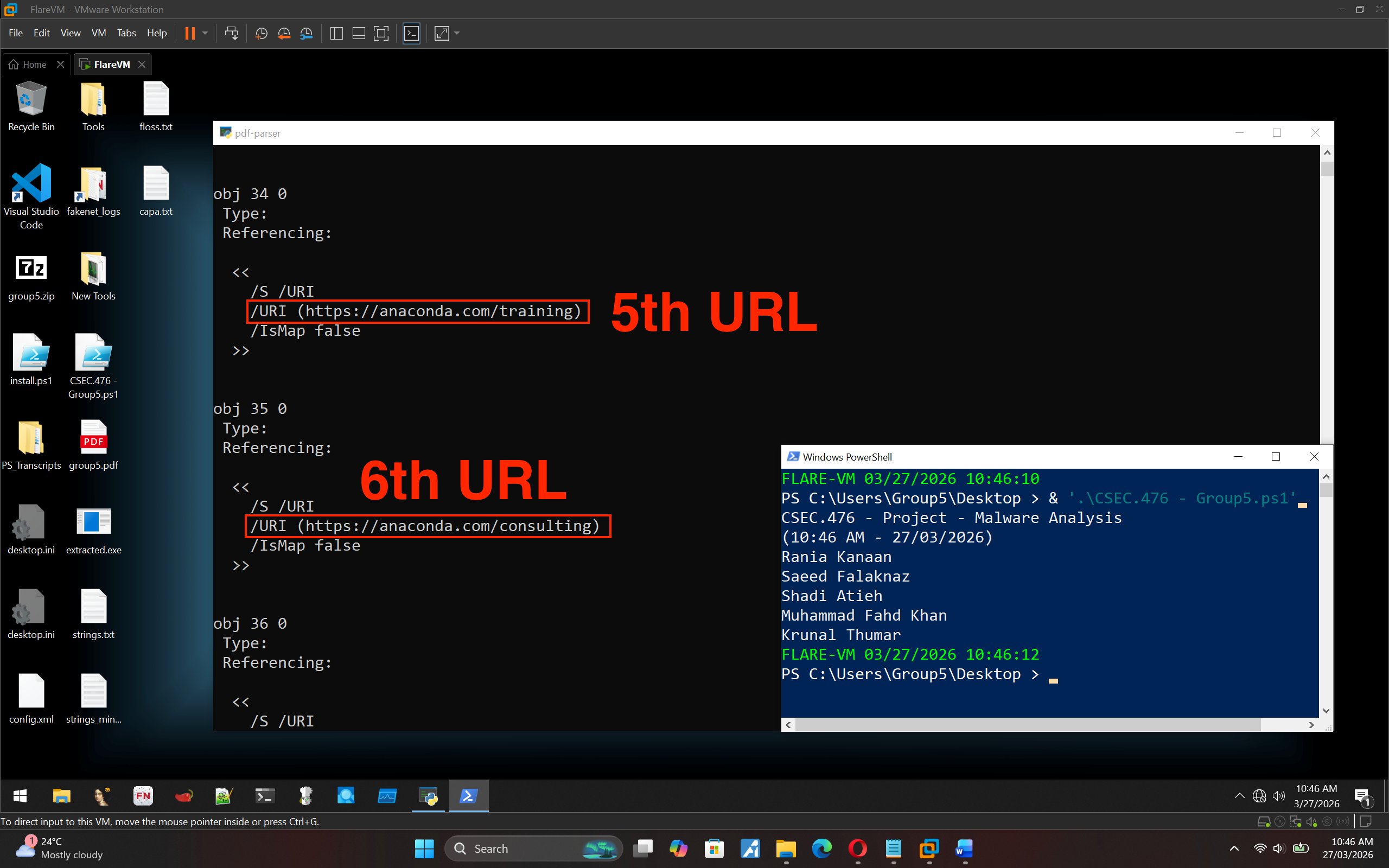The width and height of the screenshot is (1389, 868).
Task: Enter full screen mode icon
Action: click(x=381, y=33)
